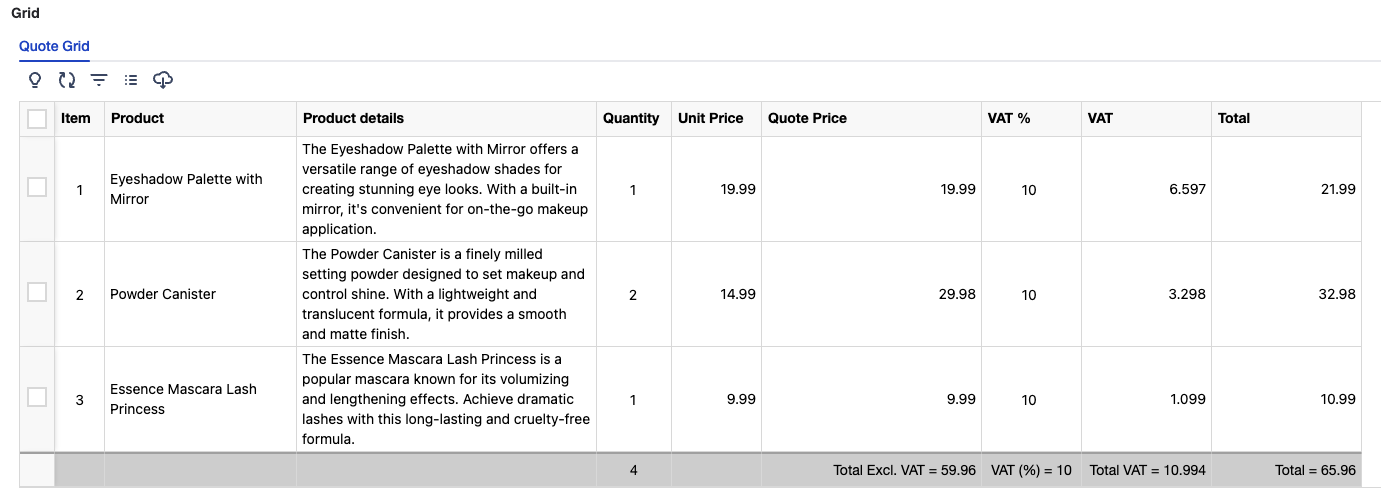Click the lightbulb icon in toolbar
The width and height of the screenshot is (1381, 503).
click(x=35, y=79)
